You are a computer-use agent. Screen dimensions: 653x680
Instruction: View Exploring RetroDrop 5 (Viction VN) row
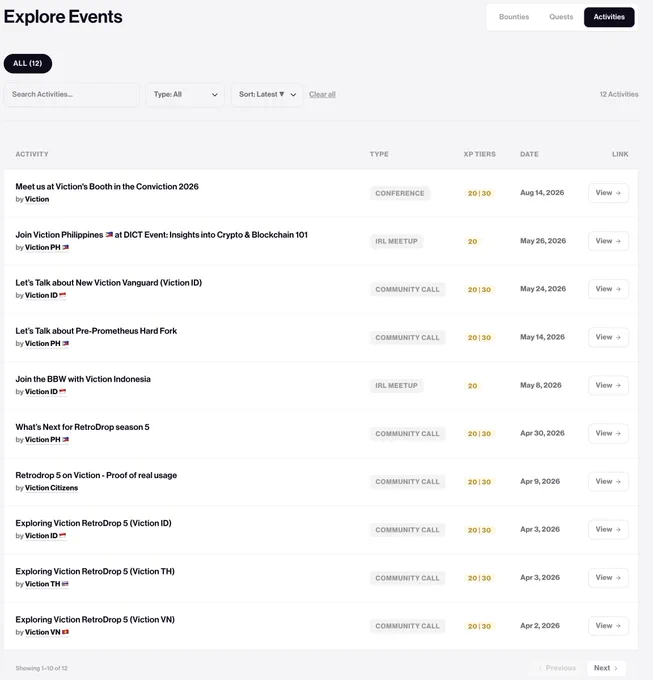point(608,626)
